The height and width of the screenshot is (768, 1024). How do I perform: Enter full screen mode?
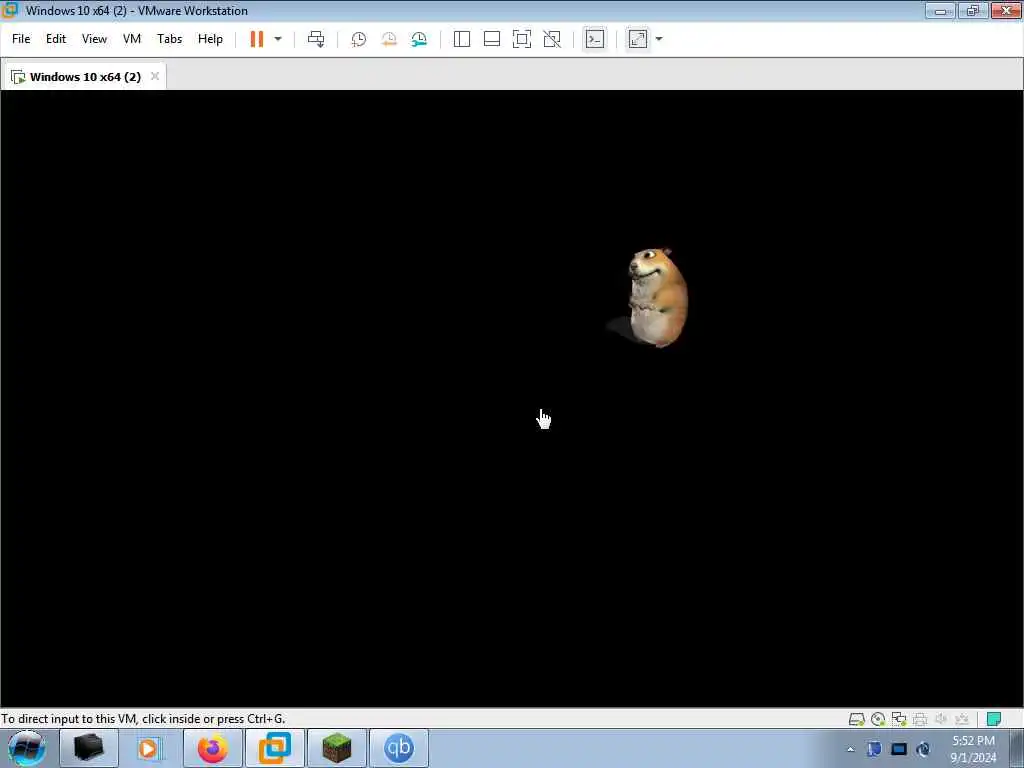pyautogui.click(x=522, y=39)
